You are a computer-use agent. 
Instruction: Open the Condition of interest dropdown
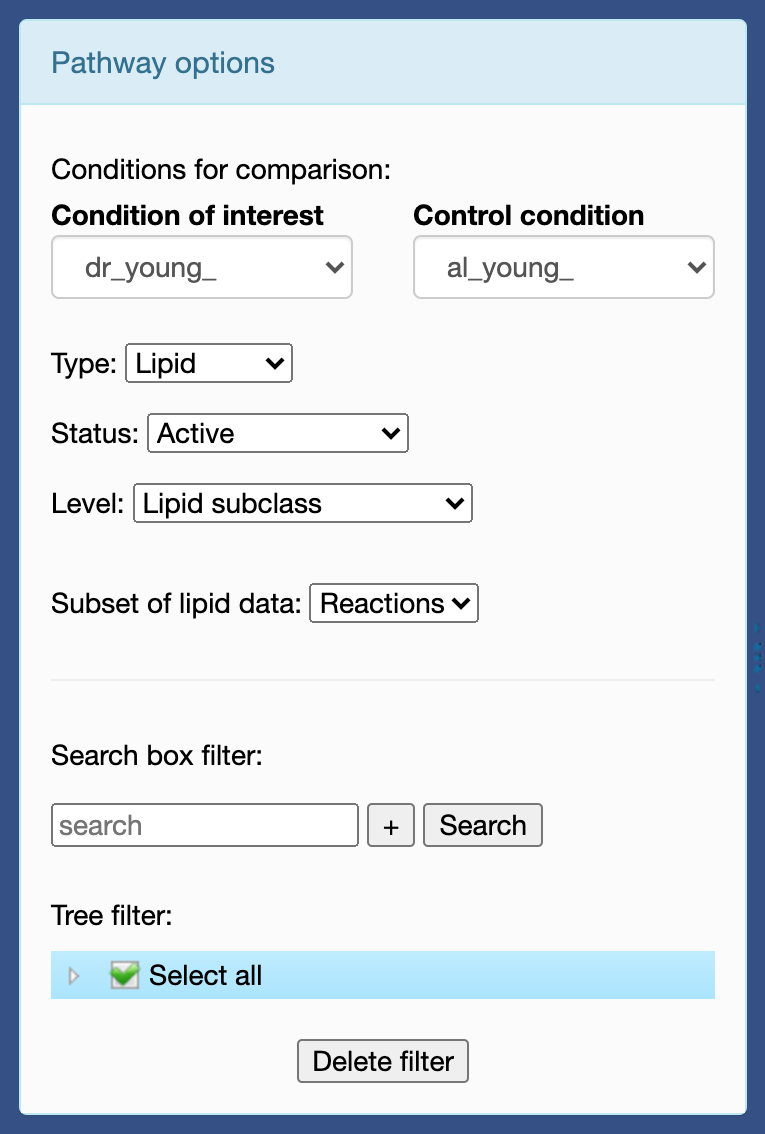click(x=201, y=267)
